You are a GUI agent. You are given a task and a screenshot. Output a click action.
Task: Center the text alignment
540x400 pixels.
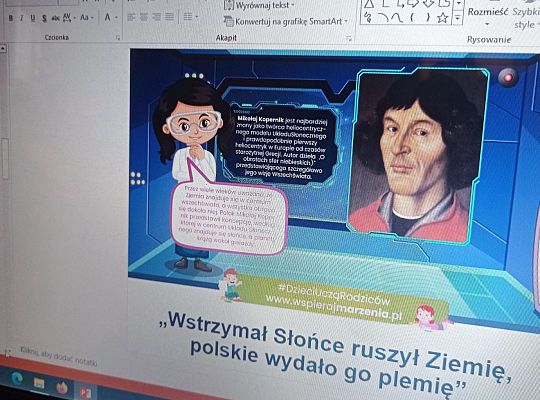click(144, 17)
